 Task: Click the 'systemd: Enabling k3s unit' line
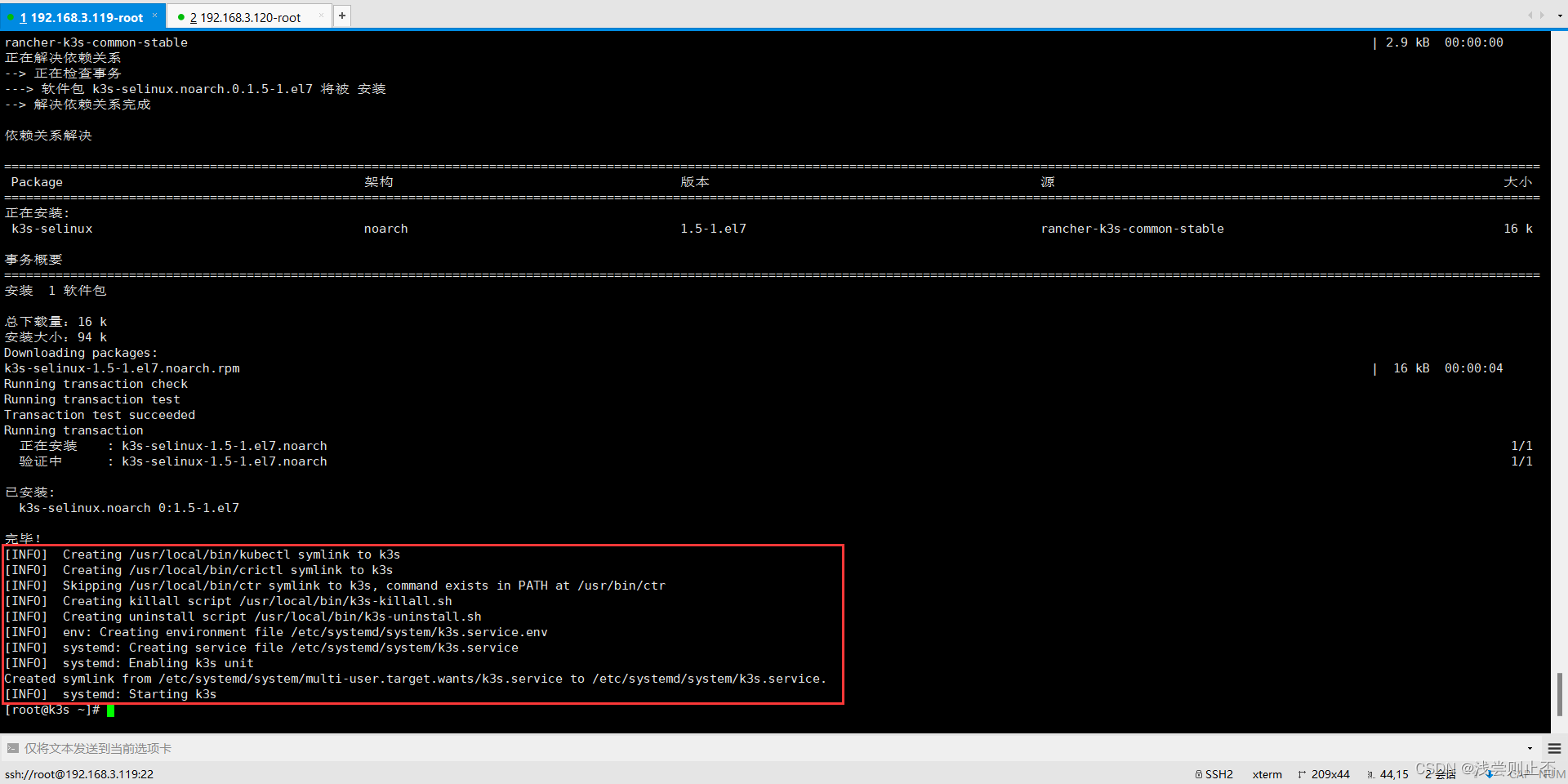(x=129, y=663)
